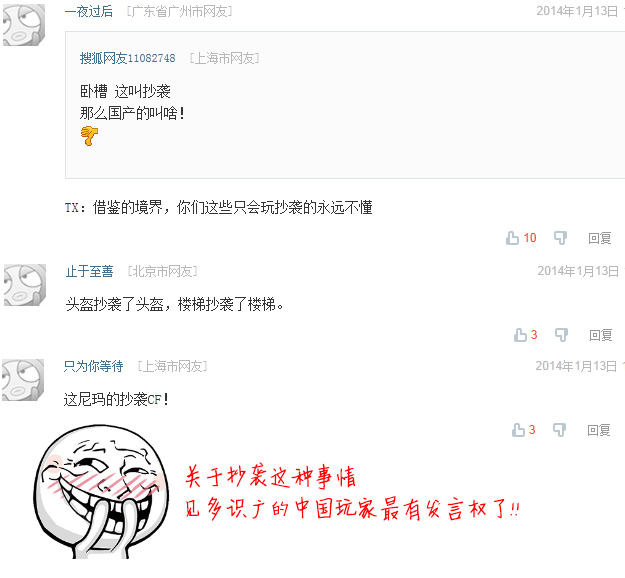
Task: Open profile link 一夜过后
Action: [89, 11]
